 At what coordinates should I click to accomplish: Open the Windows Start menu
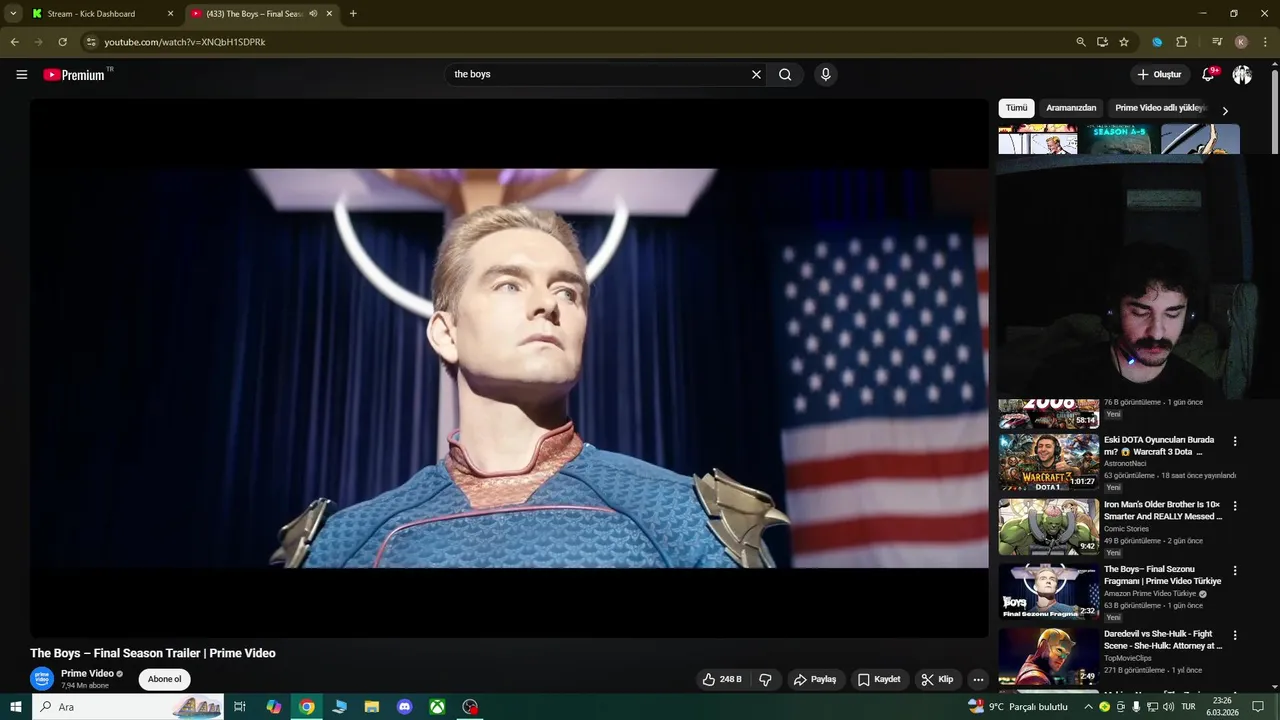15,707
